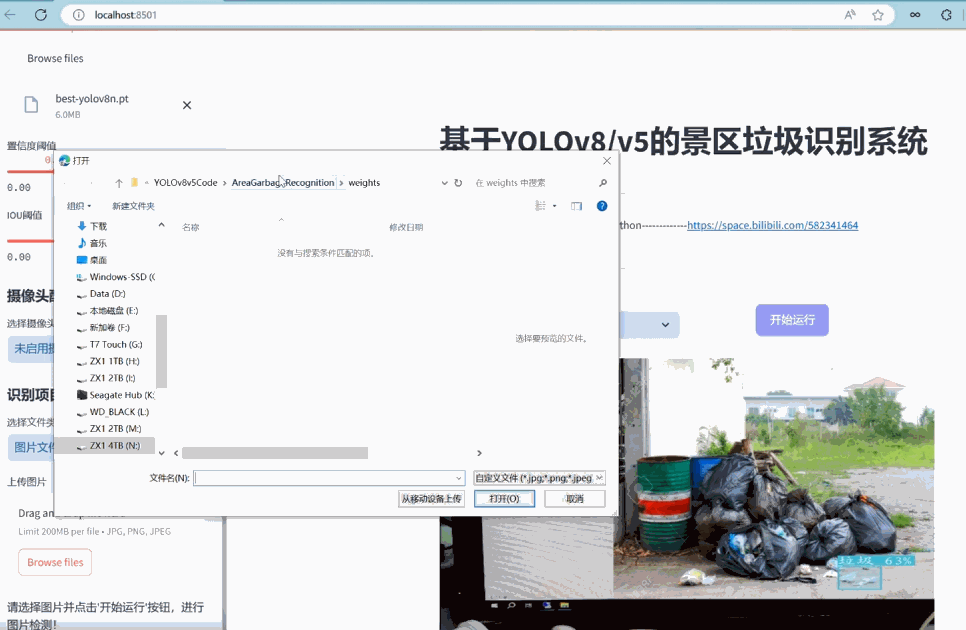Remove the uploaded best-yolov8n.pt file
The width and height of the screenshot is (966, 630).
[x=186, y=104]
